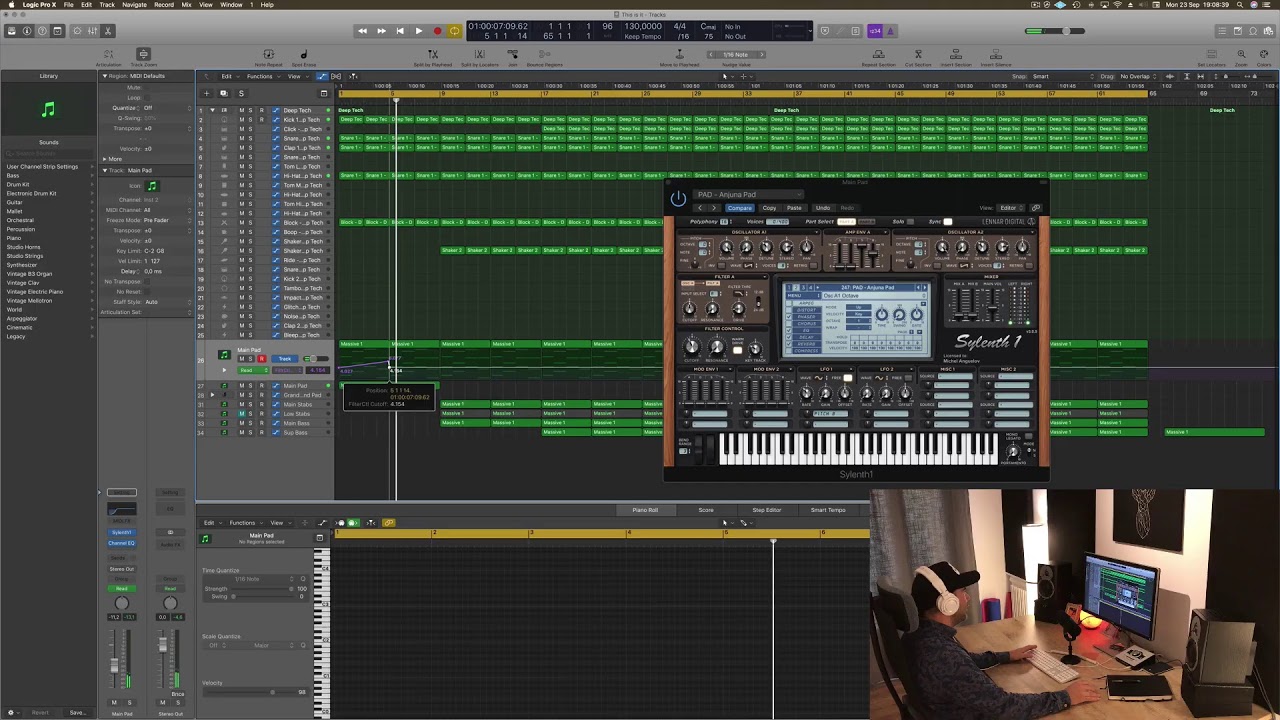This screenshot has height=720, width=1280.
Task: Toggle Warm Drive in Filter Control
Action: 738,350
